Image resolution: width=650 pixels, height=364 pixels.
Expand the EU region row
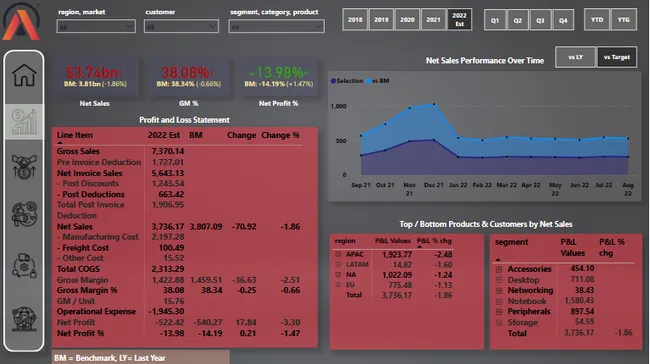(x=338, y=284)
